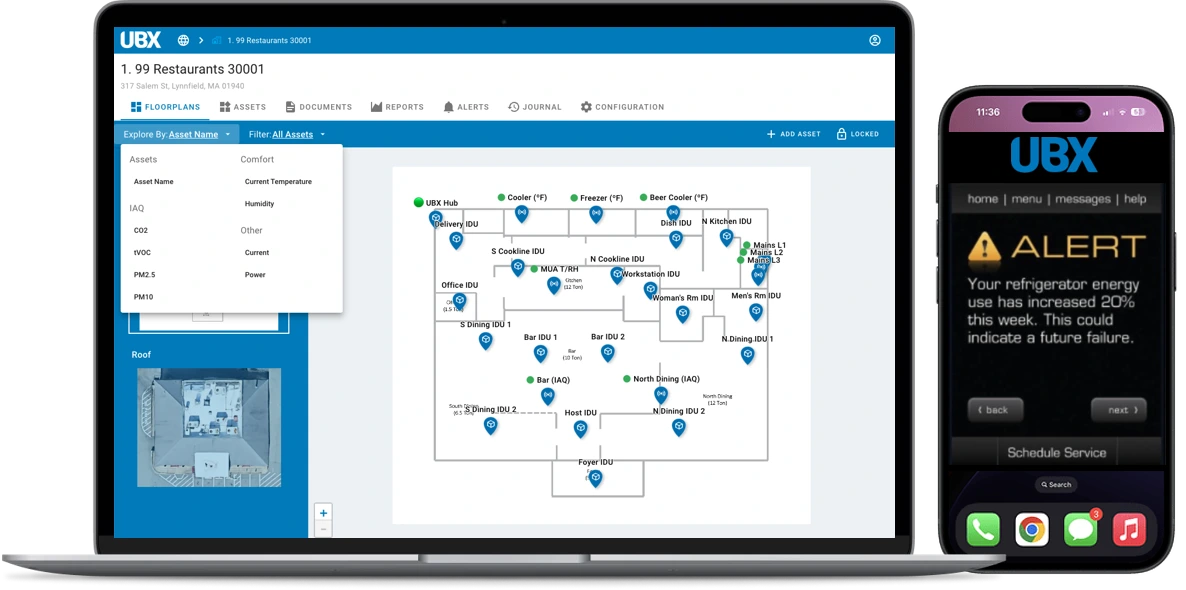Open the Configuration tab

point(622,107)
